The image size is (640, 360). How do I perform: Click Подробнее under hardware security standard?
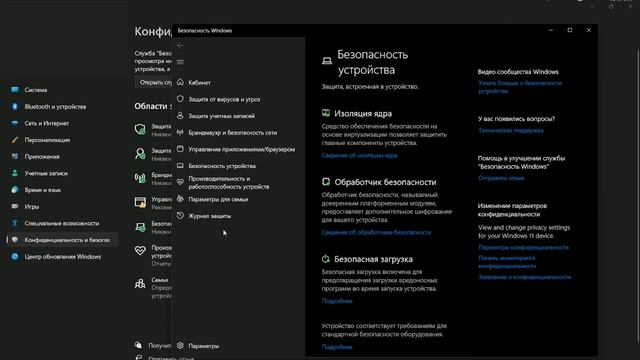[x=337, y=347]
